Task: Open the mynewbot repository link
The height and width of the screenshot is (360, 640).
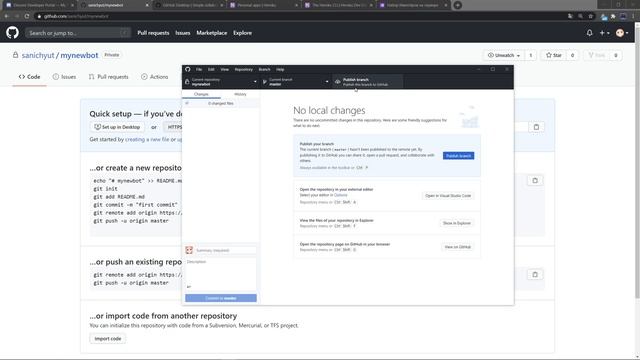Action: (x=79, y=55)
